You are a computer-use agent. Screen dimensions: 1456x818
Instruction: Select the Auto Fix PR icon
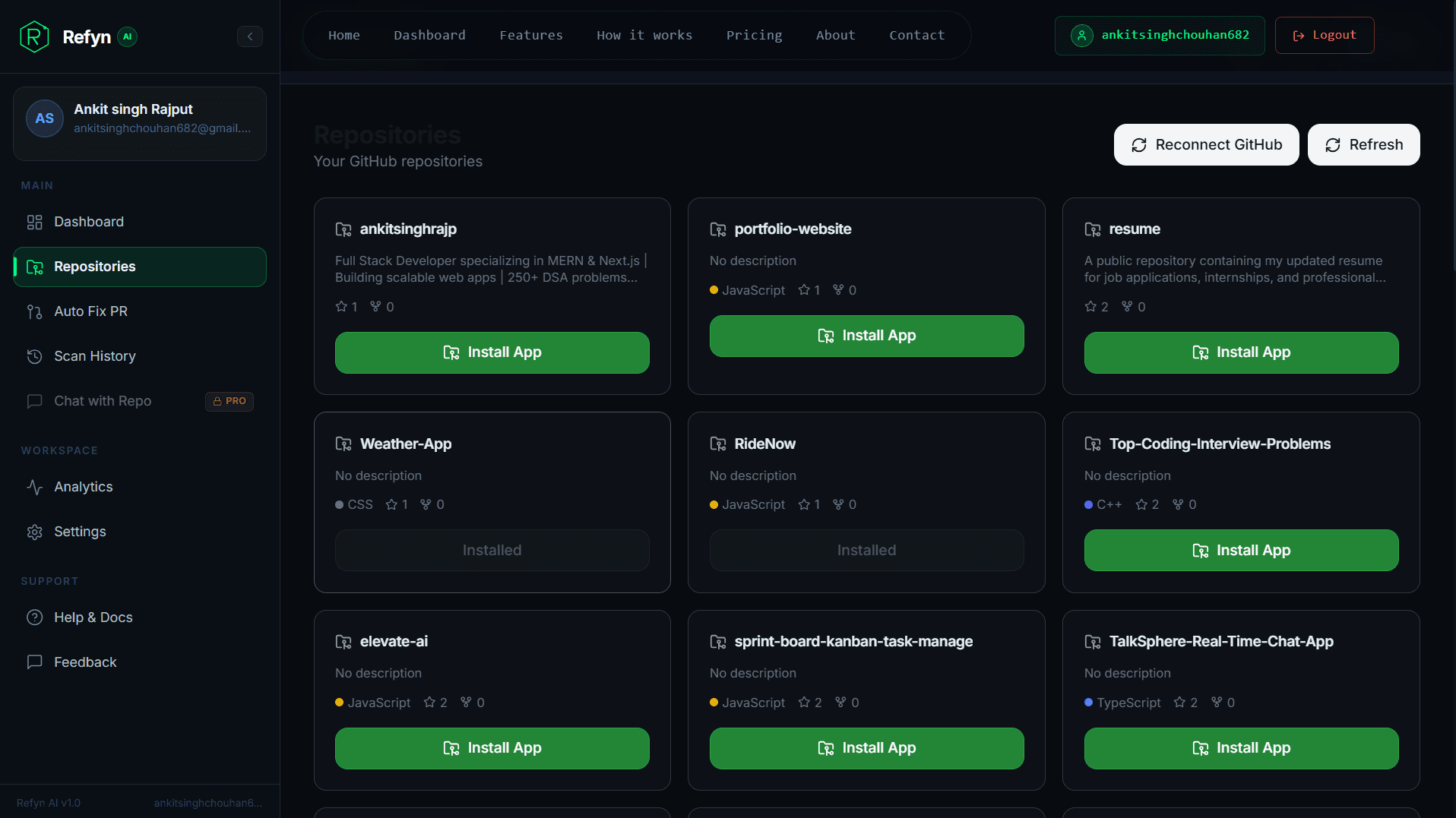click(35, 311)
